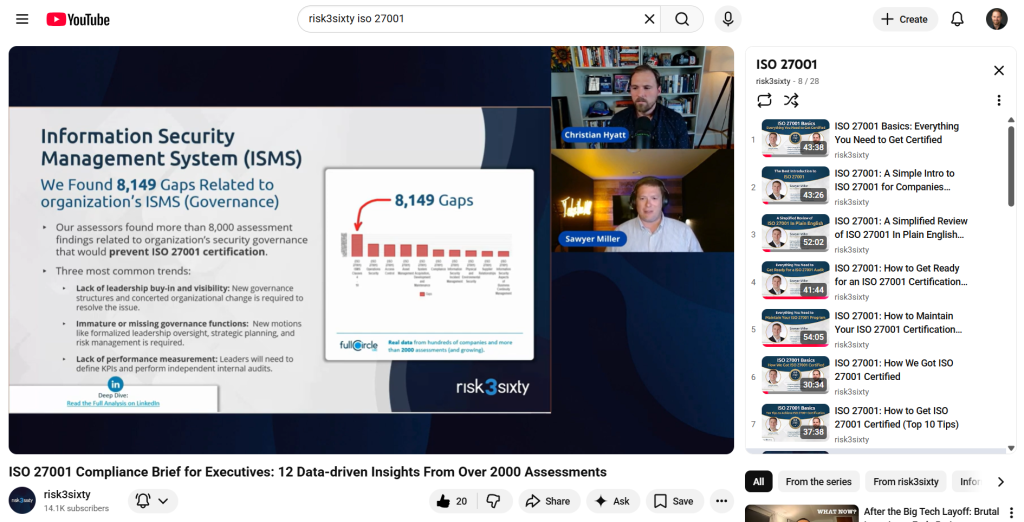
Task: Click the video title text
Action: pos(308,472)
